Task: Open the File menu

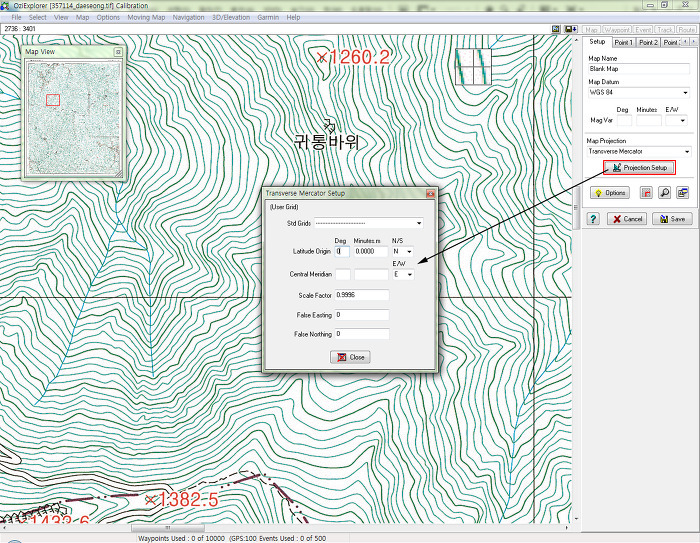Action: coord(16,17)
